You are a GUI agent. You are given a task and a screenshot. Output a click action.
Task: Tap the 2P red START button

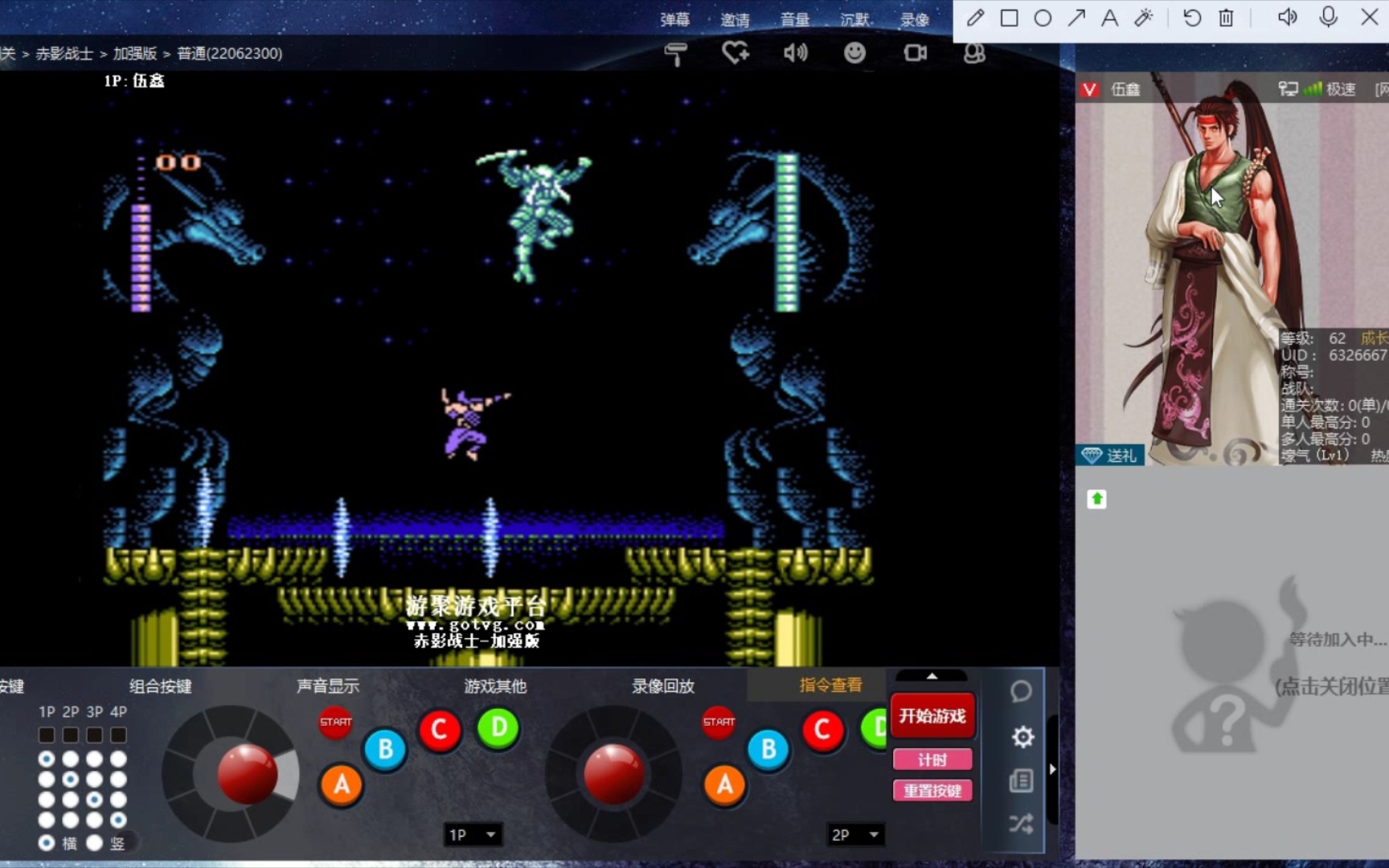coord(719,722)
